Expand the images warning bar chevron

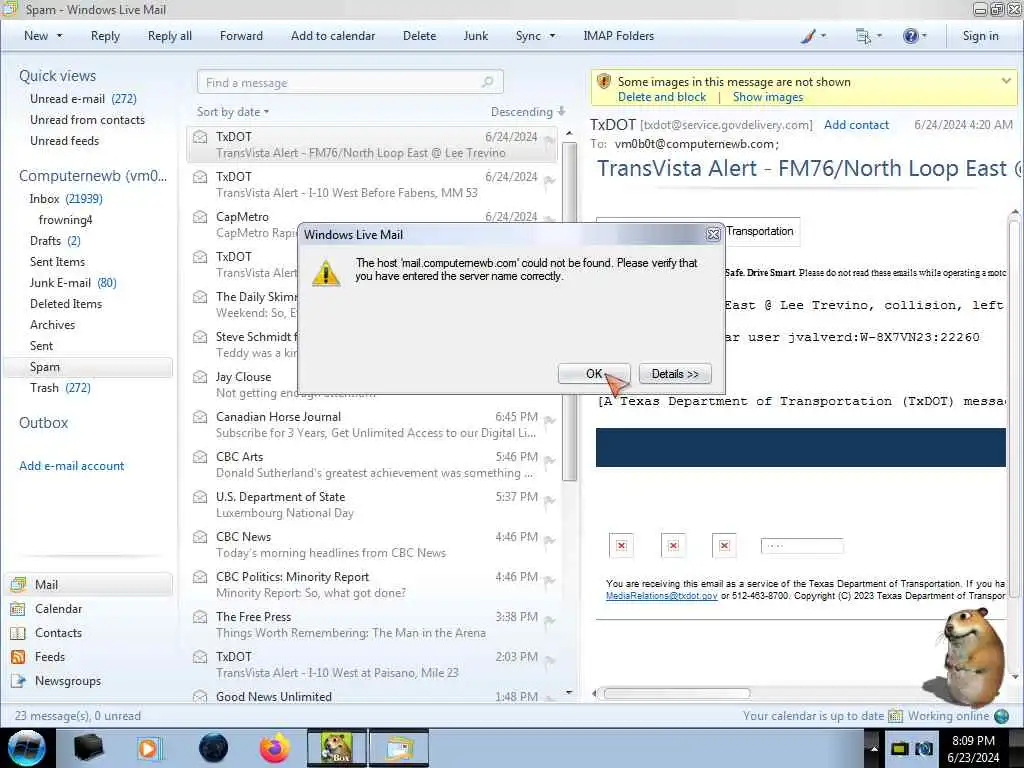point(1006,81)
